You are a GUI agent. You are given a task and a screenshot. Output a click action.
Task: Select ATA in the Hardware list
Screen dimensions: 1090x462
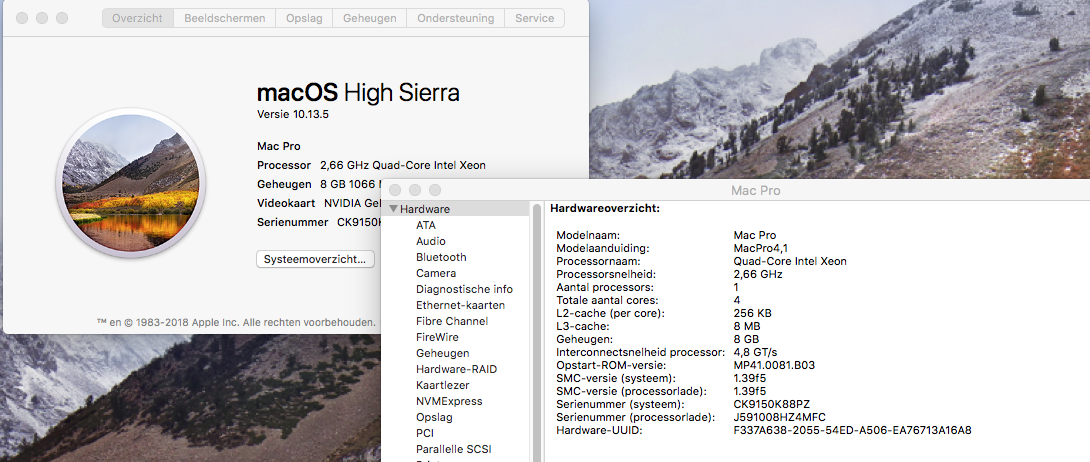coord(425,225)
